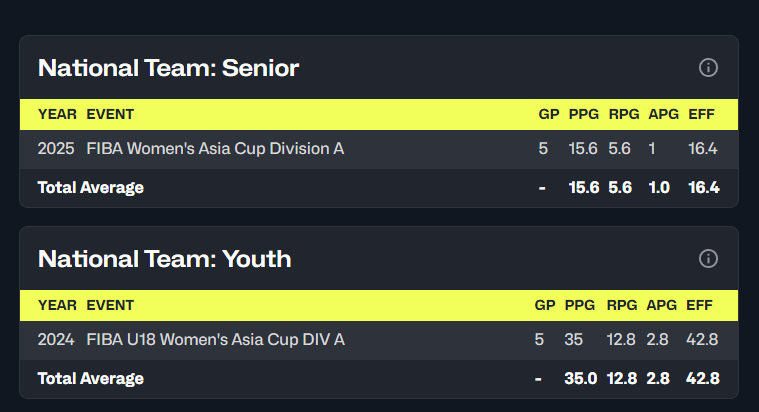The image size is (759, 412).
Task: Click APG column header in Youth table
Action: tap(660, 305)
